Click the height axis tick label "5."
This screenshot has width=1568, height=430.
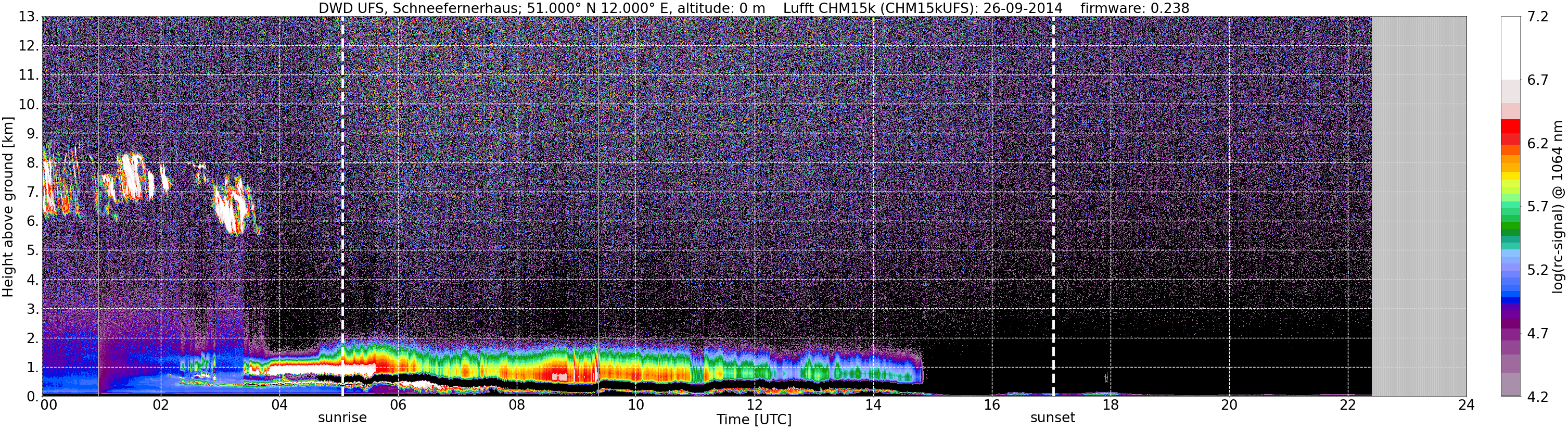coord(32,250)
